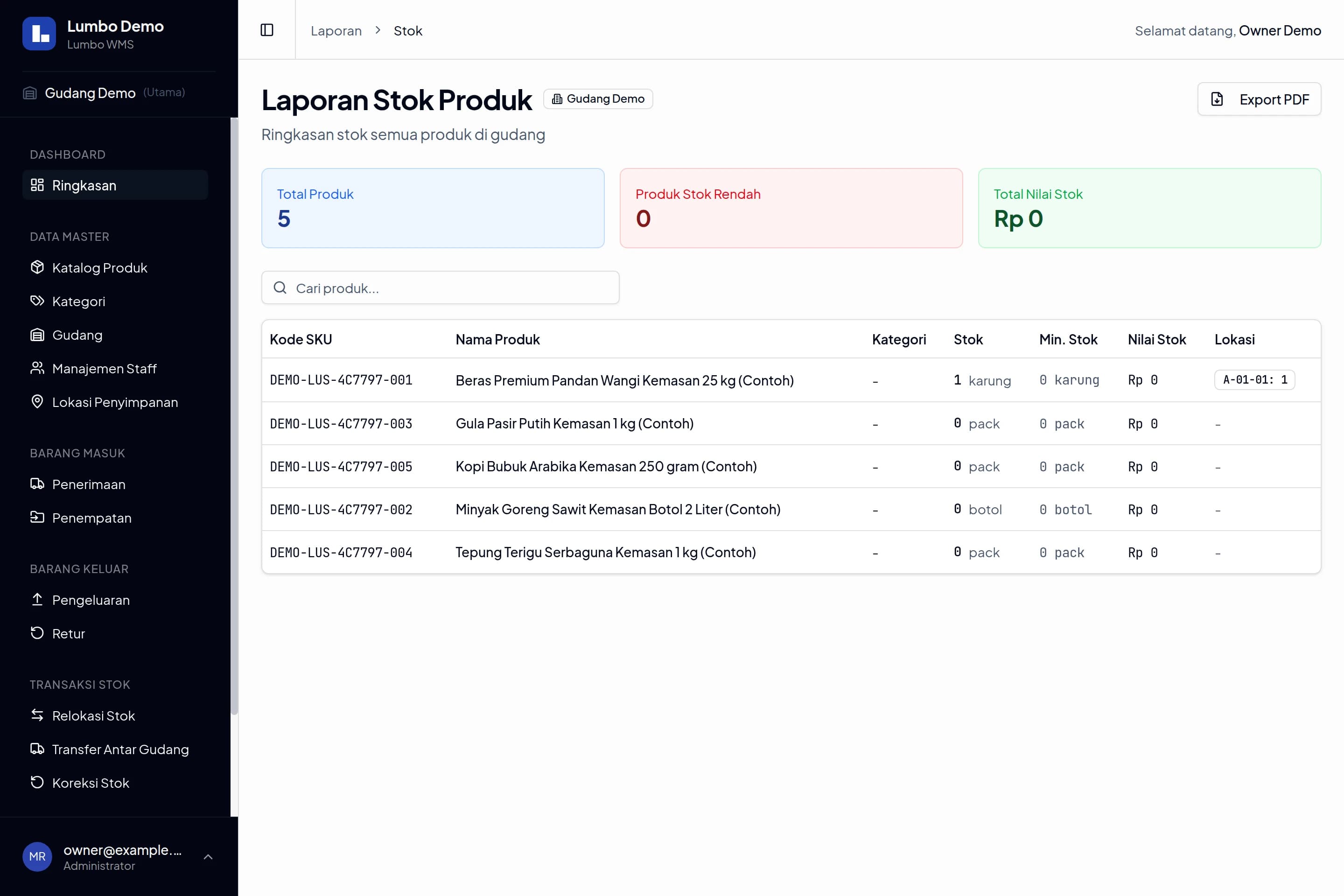Viewport: 1344px width, 896px height.
Task: Open the Gudang Demo warehouse selector
Action: (x=119, y=92)
